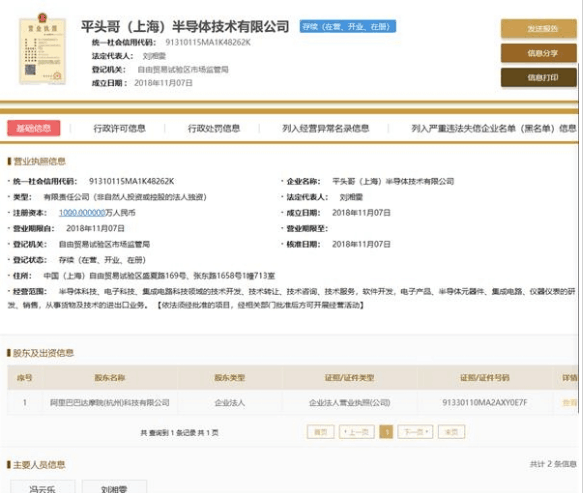This screenshot has width=584, height=493.
Task: Click the 共计 2 条信息 count text
Action: click(553, 464)
